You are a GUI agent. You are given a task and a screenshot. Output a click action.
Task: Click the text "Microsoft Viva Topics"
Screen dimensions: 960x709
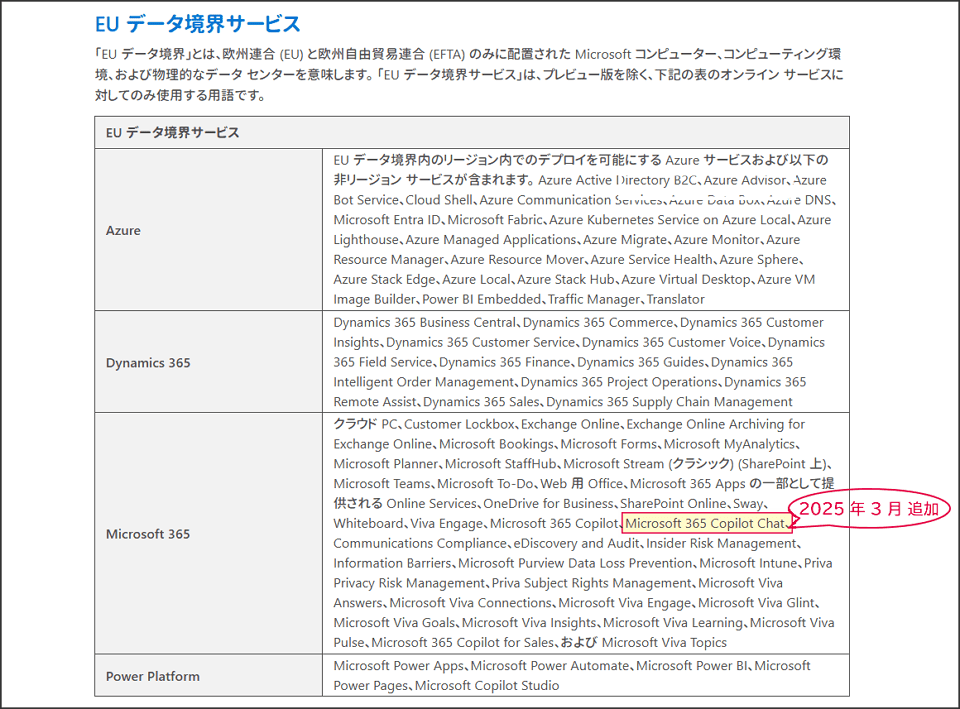pos(664,642)
